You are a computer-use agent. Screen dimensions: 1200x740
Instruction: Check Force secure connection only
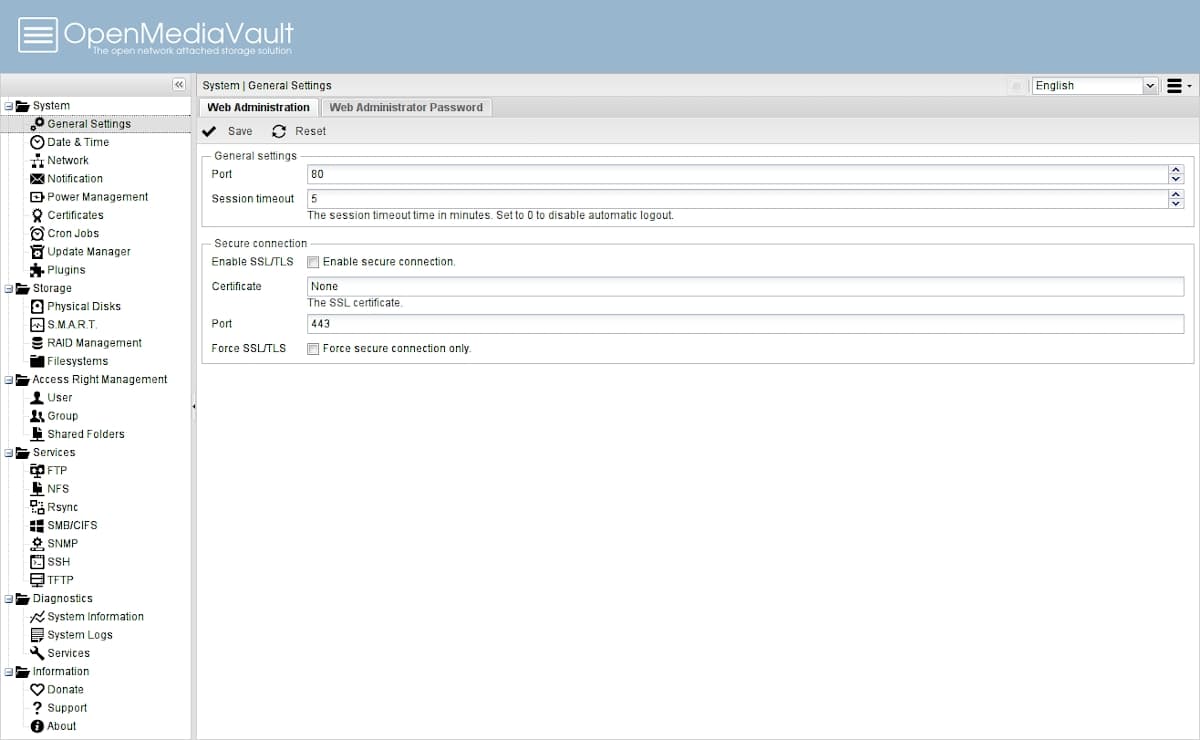(x=313, y=349)
